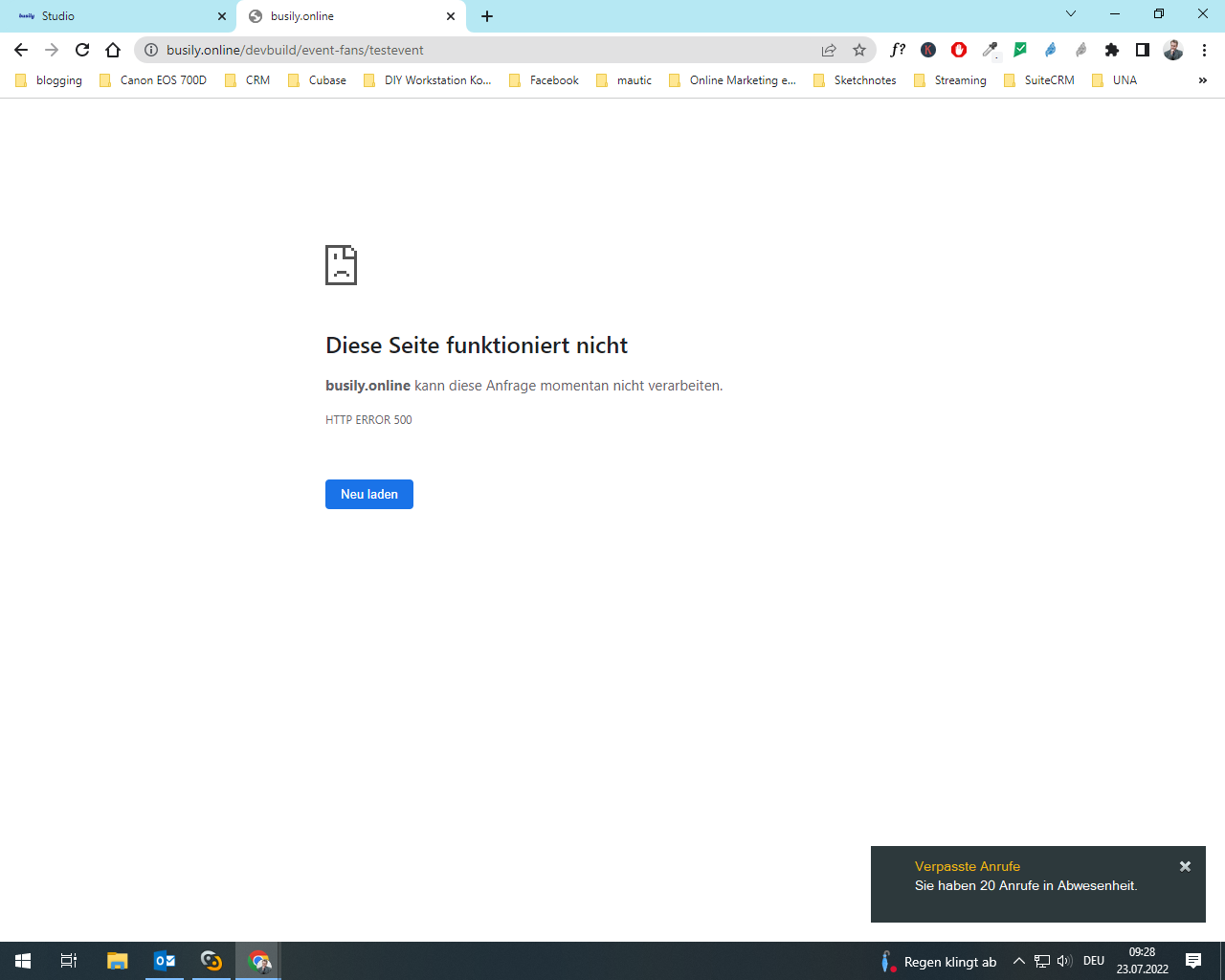Click the address bar URL field
Viewport: 1225px width, 980px height.
tap(479, 50)
